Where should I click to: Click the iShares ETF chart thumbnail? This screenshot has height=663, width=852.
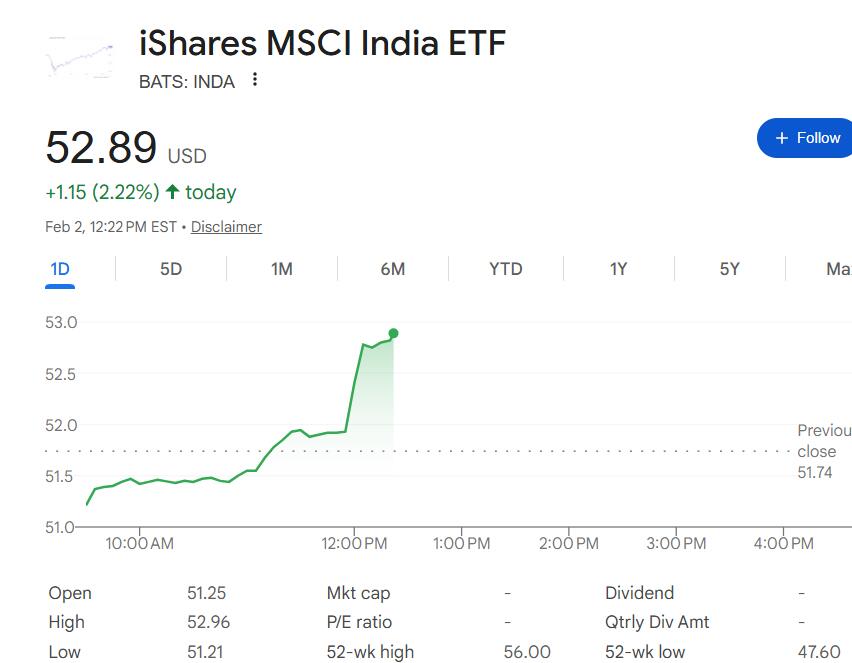pos(80,55)
